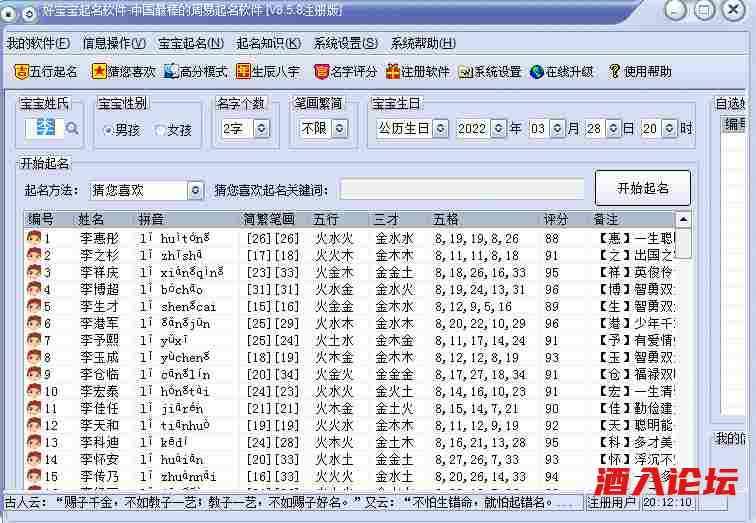Open 系统设置 from the toolbar
Viewport: 756px width, 523px height.
click(x=465, y=72)
